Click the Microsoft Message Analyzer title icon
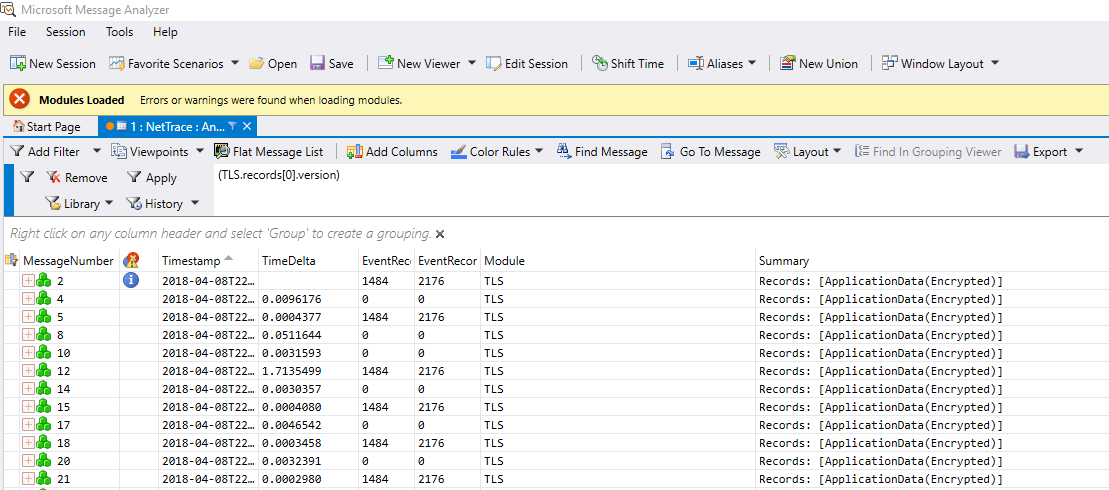1109x490 pixels. pyautogui.click(x=7, y=9)
